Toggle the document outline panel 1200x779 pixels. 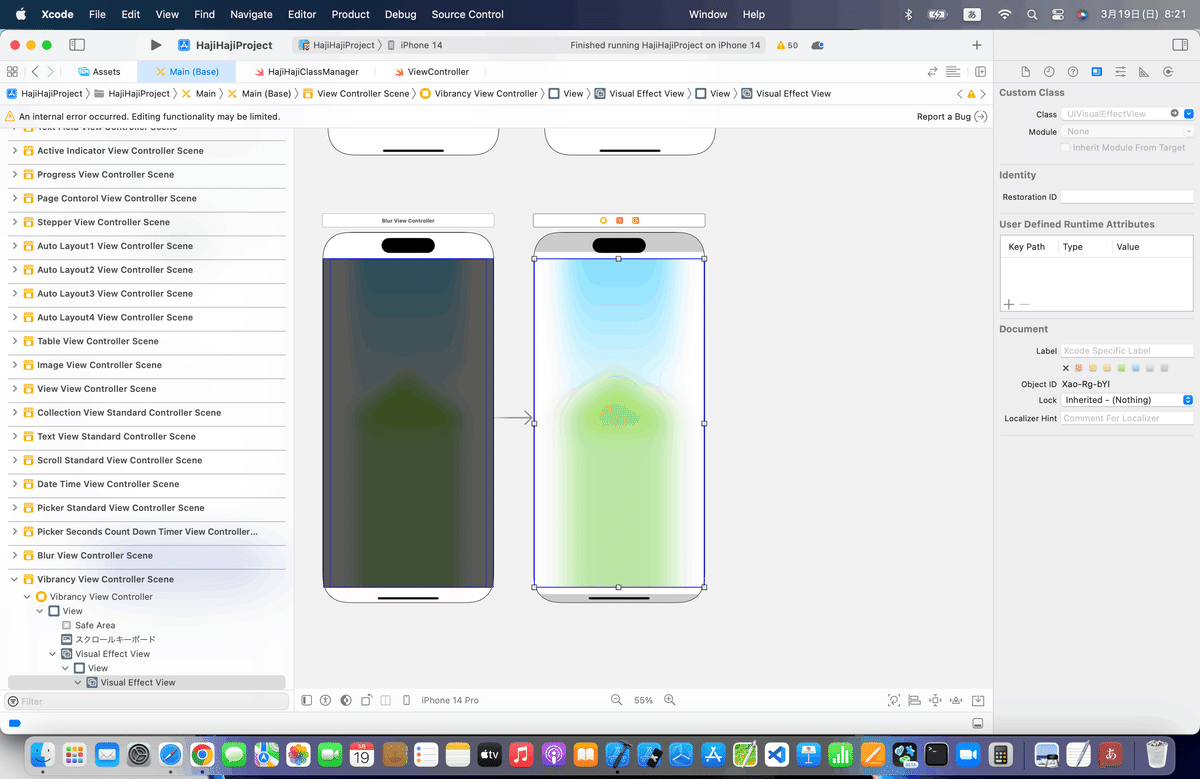[307, 700]
